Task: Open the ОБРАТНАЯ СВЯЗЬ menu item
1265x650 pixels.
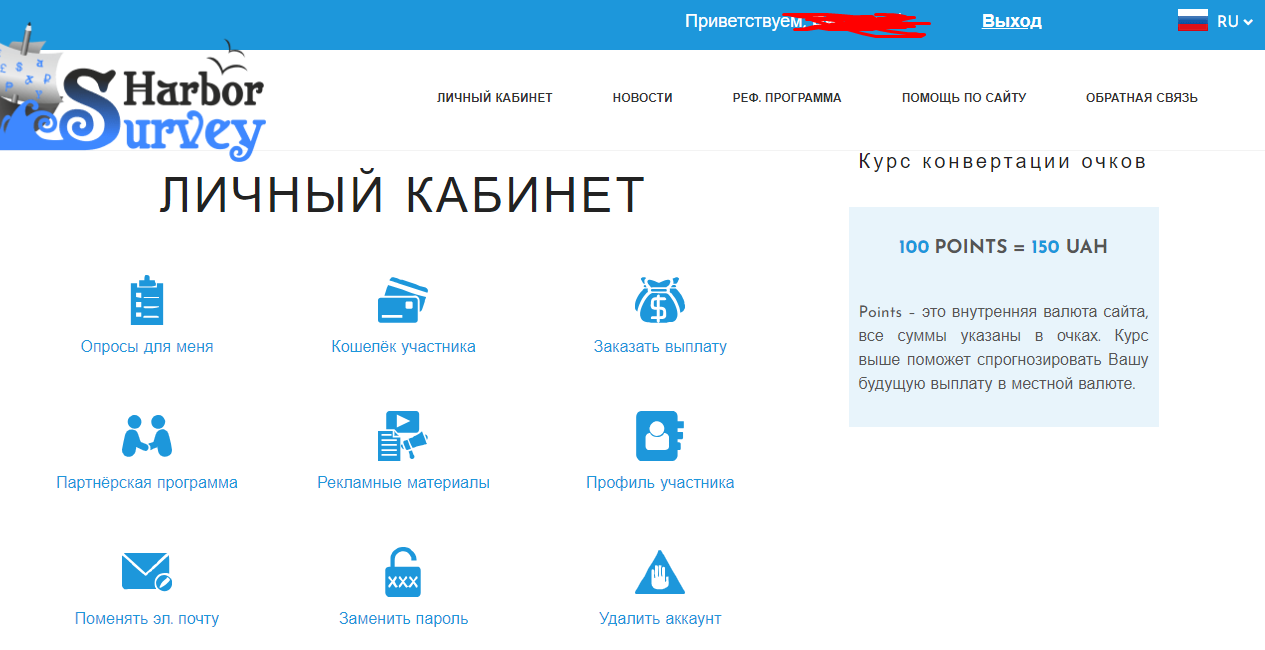Action: (1141, 98)
